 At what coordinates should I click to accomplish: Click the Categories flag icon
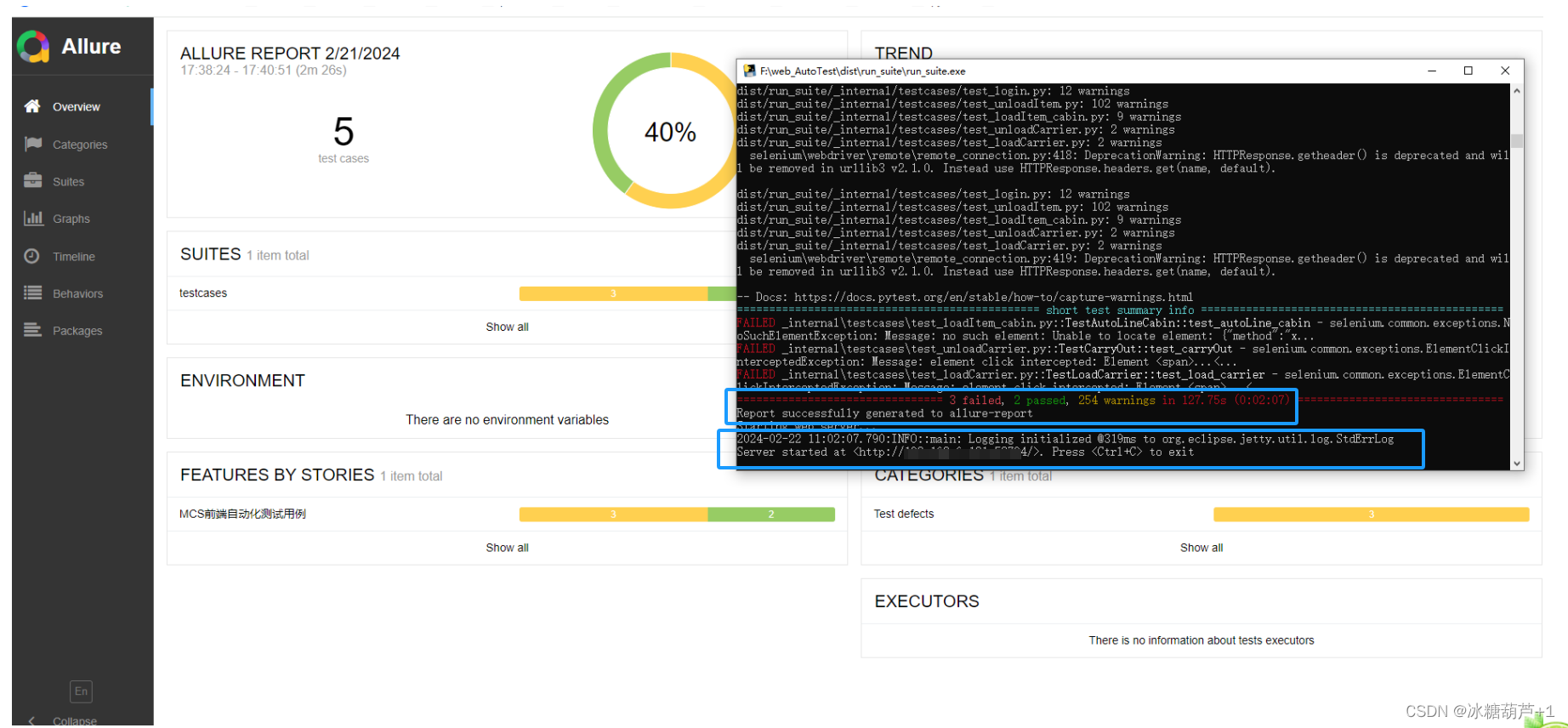[x=32, y=144]
